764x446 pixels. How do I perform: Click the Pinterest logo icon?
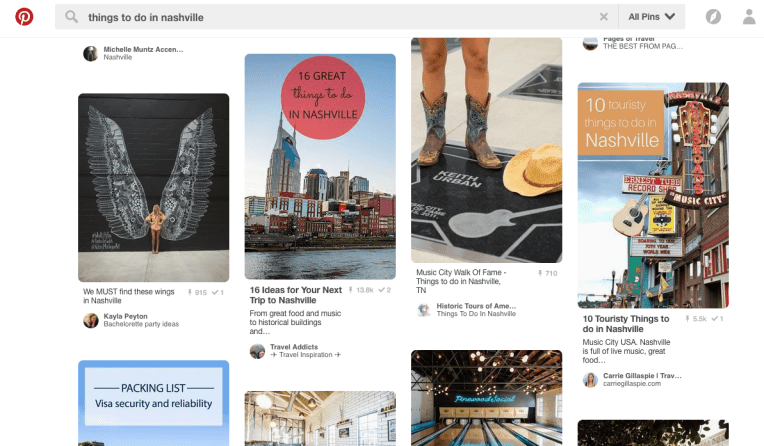pos(24,17)
